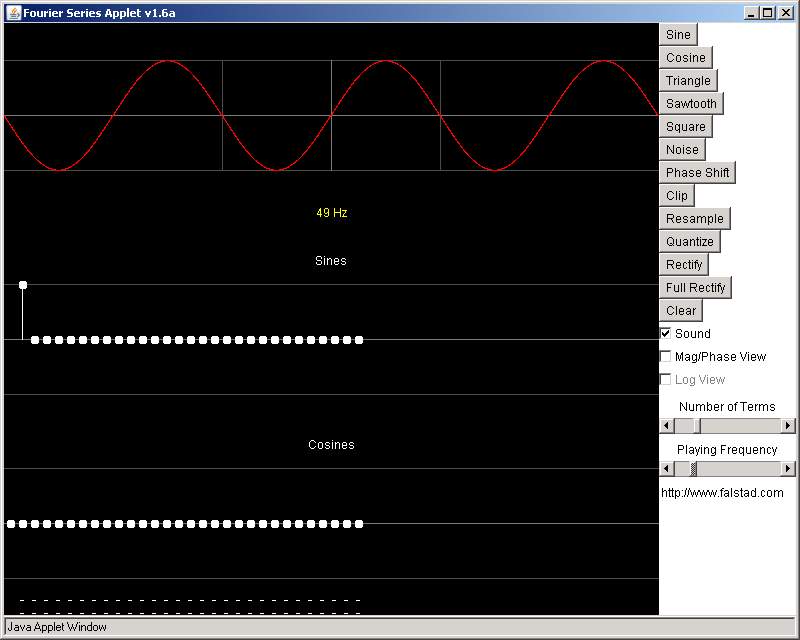The height and width of the screenshot is (640, 800).
Task: Click the first cosine coefficient dot
Action: pyautogui.click(x=10, y=524)
